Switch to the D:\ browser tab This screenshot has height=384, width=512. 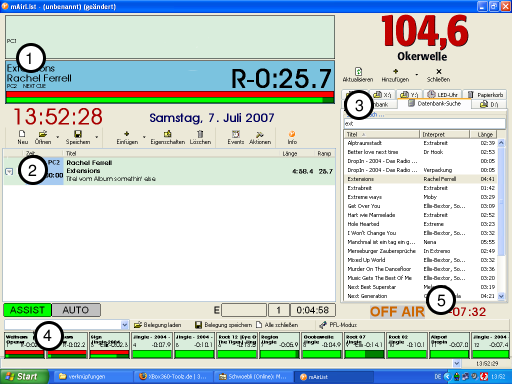tap(489, 104)
